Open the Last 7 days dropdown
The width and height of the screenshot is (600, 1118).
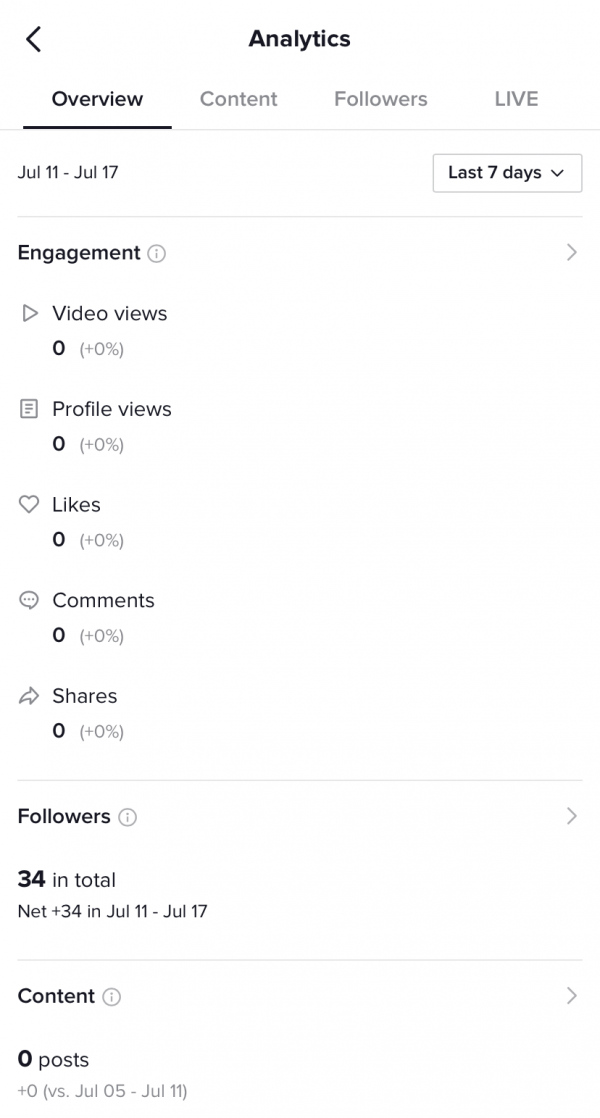click(507, 173)
